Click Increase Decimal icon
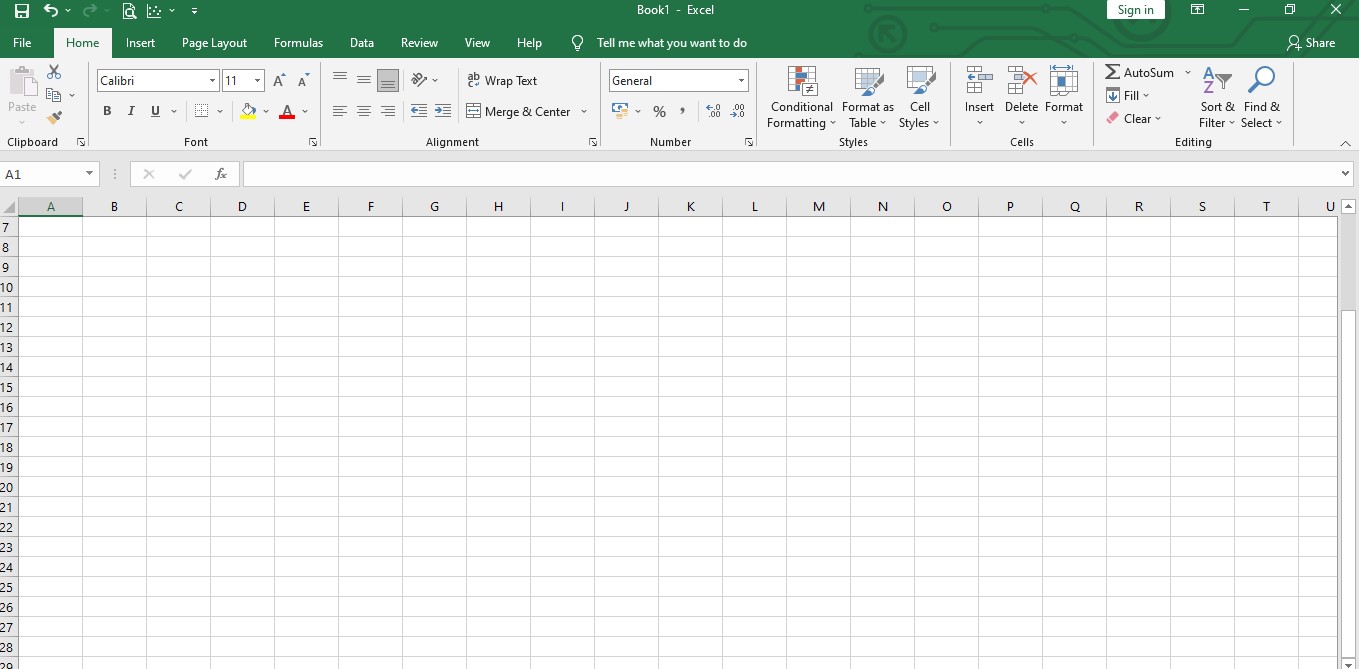Viewport: 1359px width, 669px height. [x=713, y=111]
